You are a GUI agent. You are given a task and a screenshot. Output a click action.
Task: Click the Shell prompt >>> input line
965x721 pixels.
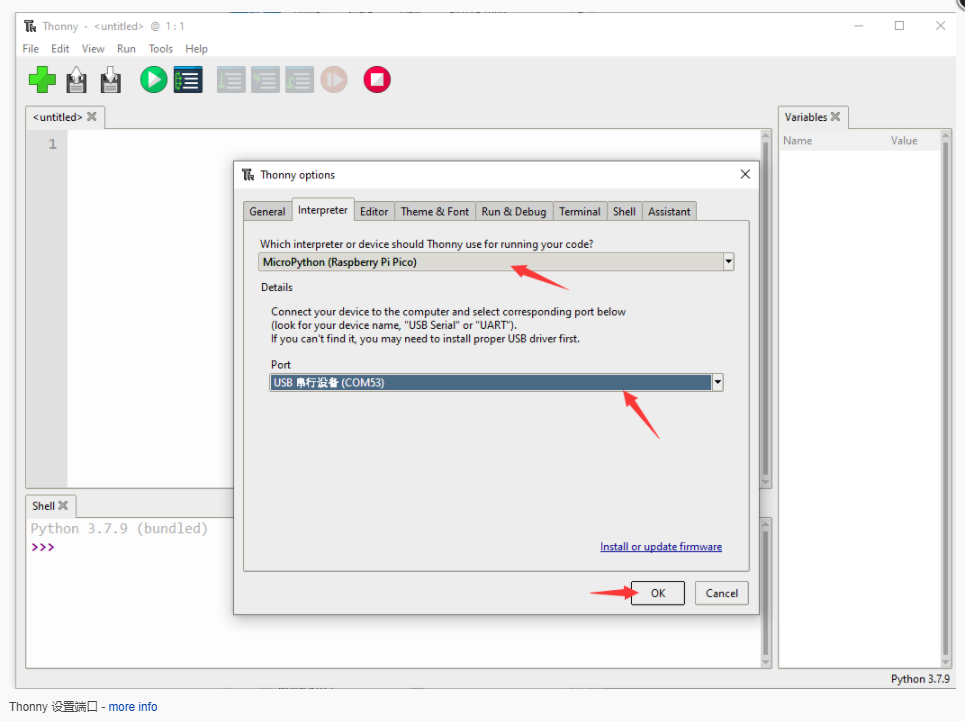(x=43, y=547)
